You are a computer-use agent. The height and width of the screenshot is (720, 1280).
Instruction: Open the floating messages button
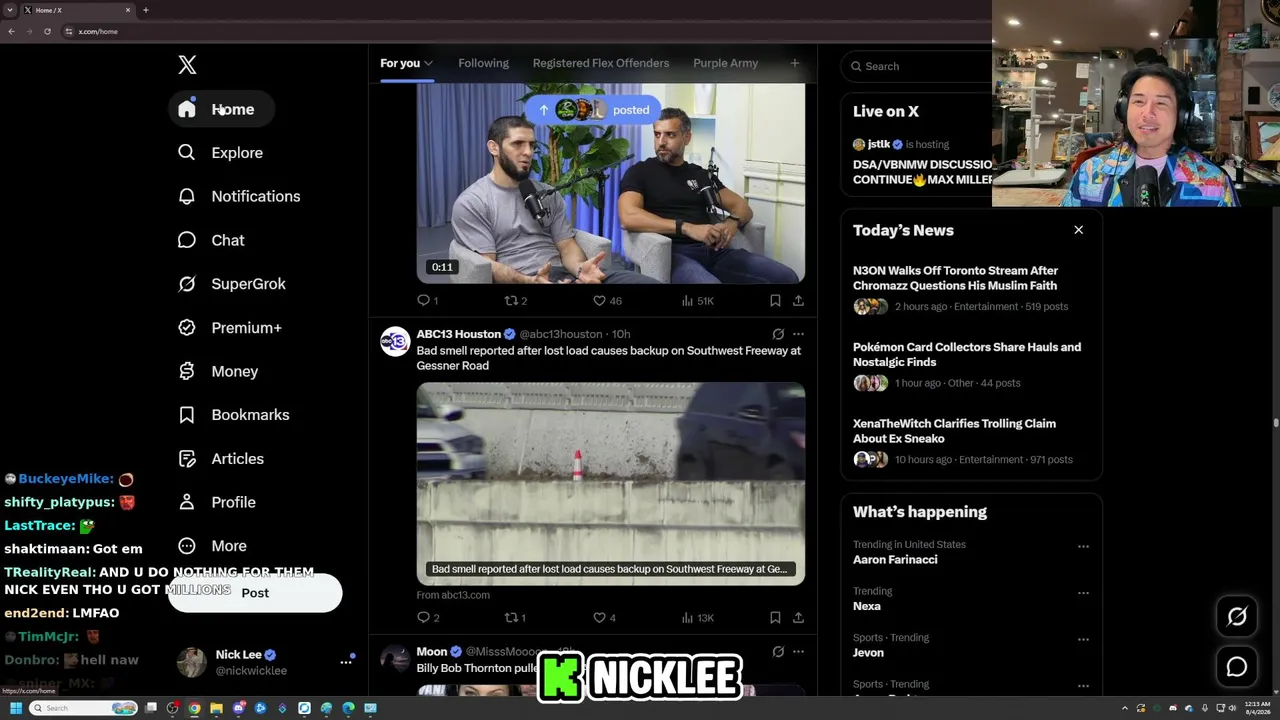1237,667
